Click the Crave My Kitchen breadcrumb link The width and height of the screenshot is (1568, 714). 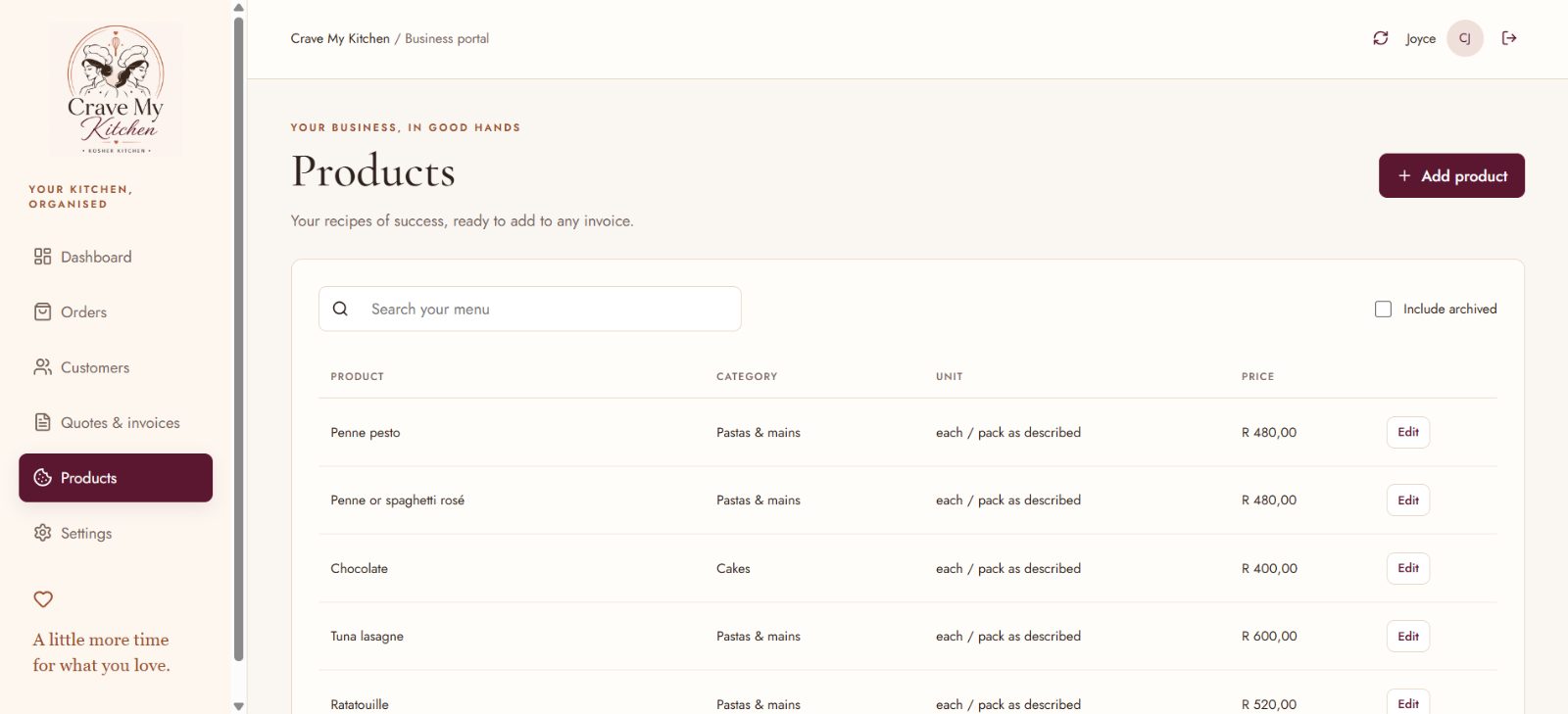coord(340,38)
